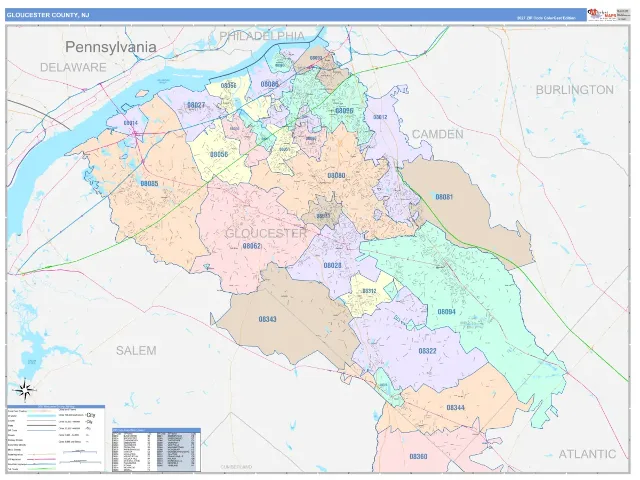Click the MarketMaps logo in the header
Viewport: 640px width, 480px height.
[602, 14]
